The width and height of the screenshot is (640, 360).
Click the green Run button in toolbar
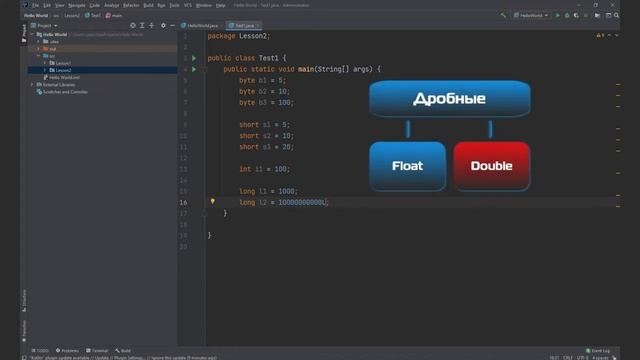[558, 15]
